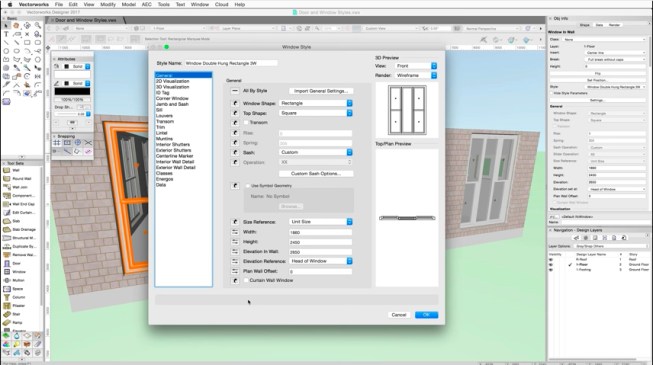Switch to the Render tab in Obj Info
This screenshot has height=365, width=653.
pos(614,25)
